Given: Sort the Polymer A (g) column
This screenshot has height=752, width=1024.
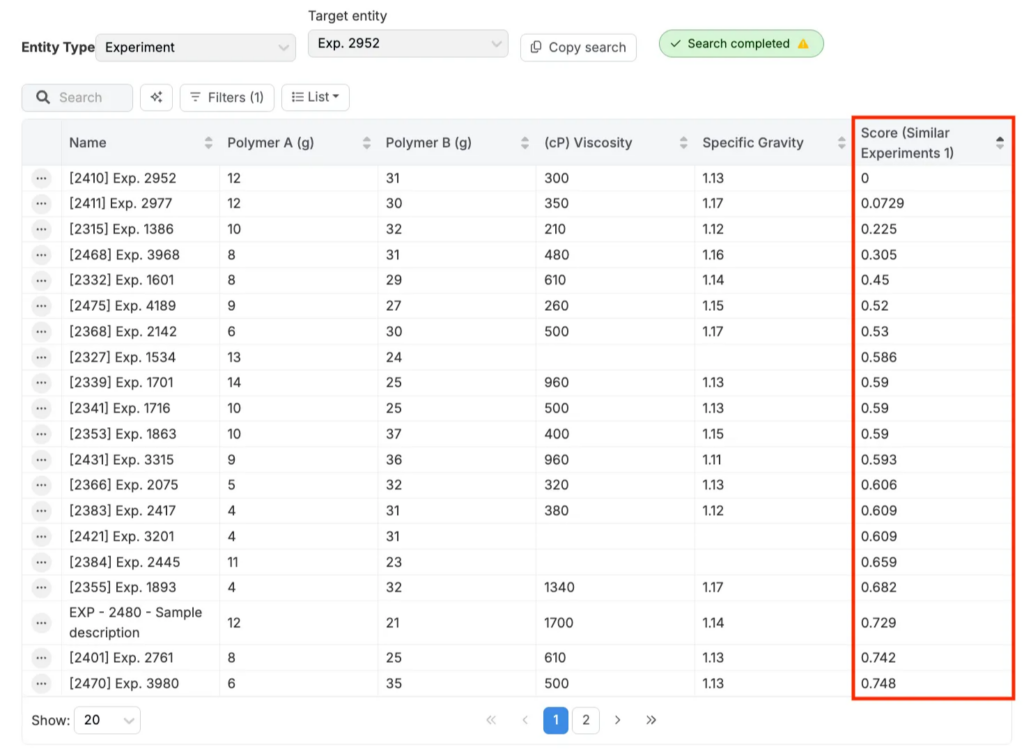Looking at the screenshot, I should (367, 143).
